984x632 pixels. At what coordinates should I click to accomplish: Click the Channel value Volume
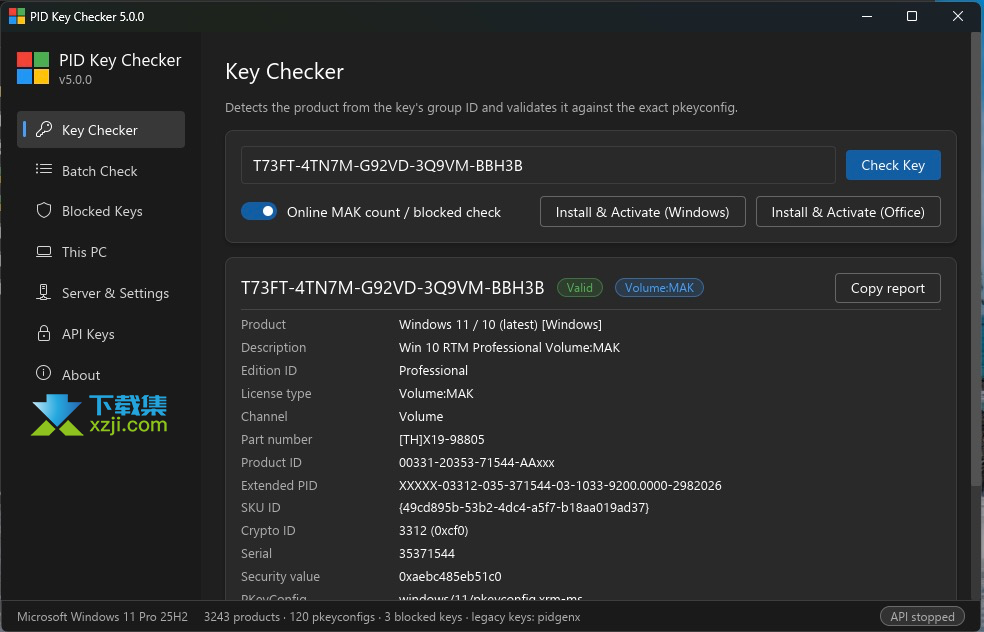pyautogui.click(x=421, y=417)
